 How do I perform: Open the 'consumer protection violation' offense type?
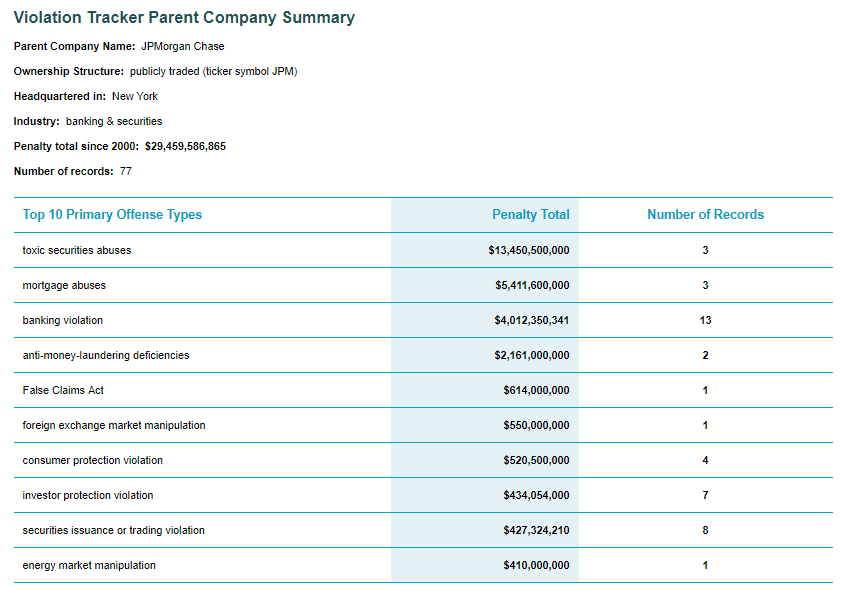pyautogui.click(x=92, y=460)
